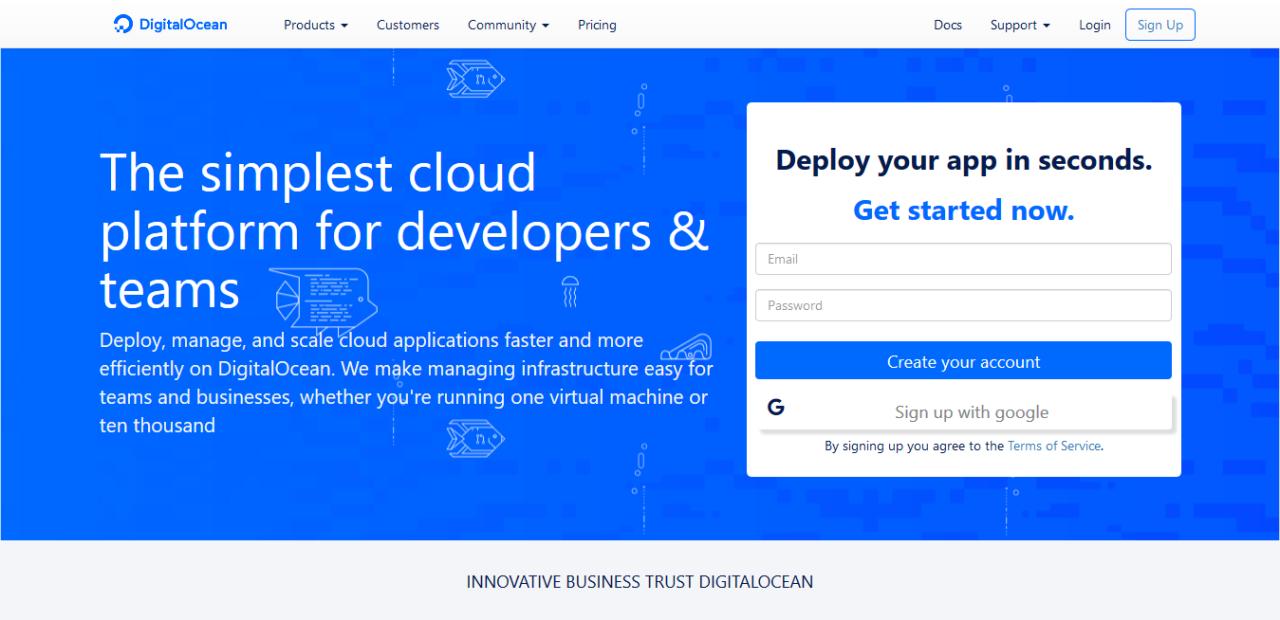Expand the Products dropdown menu
The image size is (1280, 620).
(x=315, y=25)
